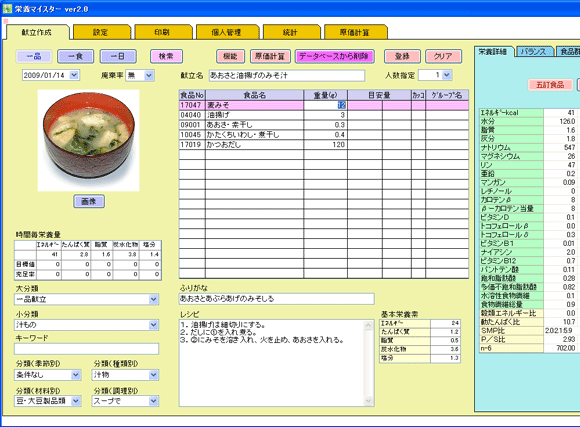Open the 廃棄率 dropdown
The height and width of the screenshot is (427, 580).
[x=149, y=75]
